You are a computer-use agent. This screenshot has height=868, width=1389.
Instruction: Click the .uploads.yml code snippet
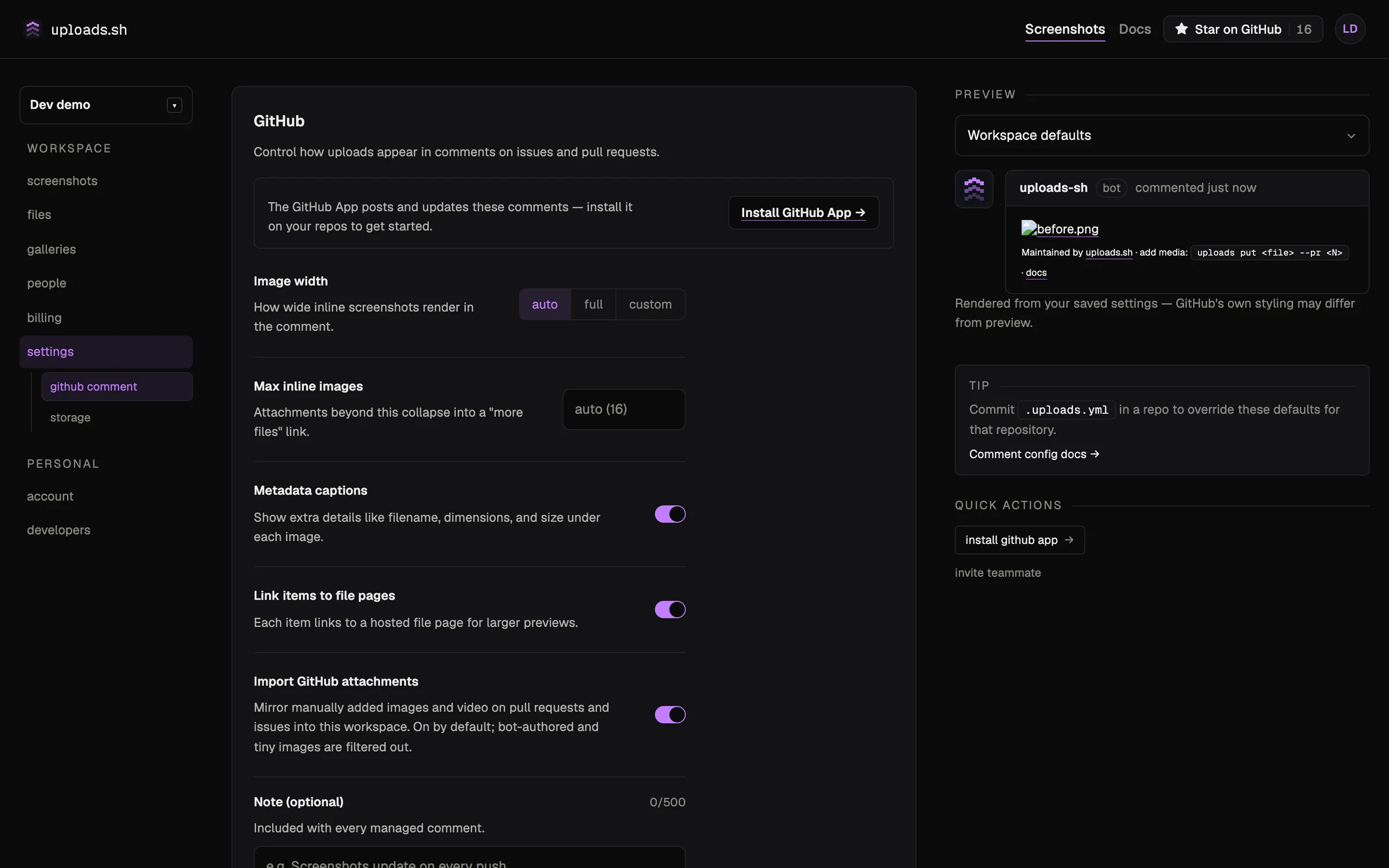click(x=1067, y=410)
